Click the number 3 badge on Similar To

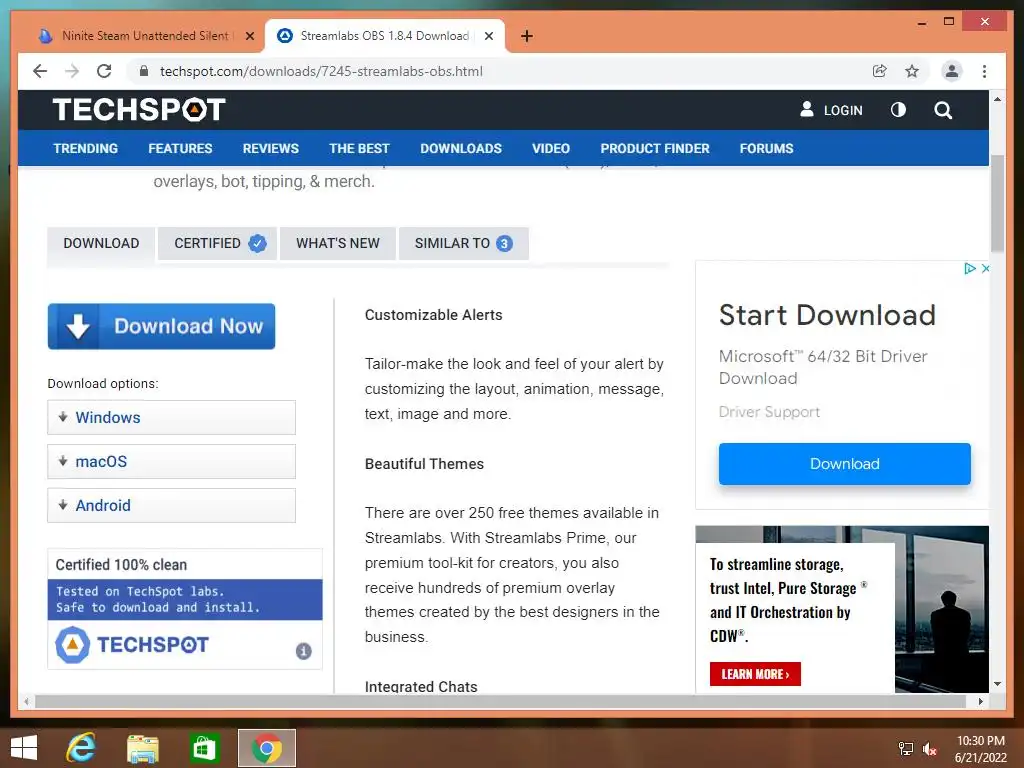[x=504, y=244]
